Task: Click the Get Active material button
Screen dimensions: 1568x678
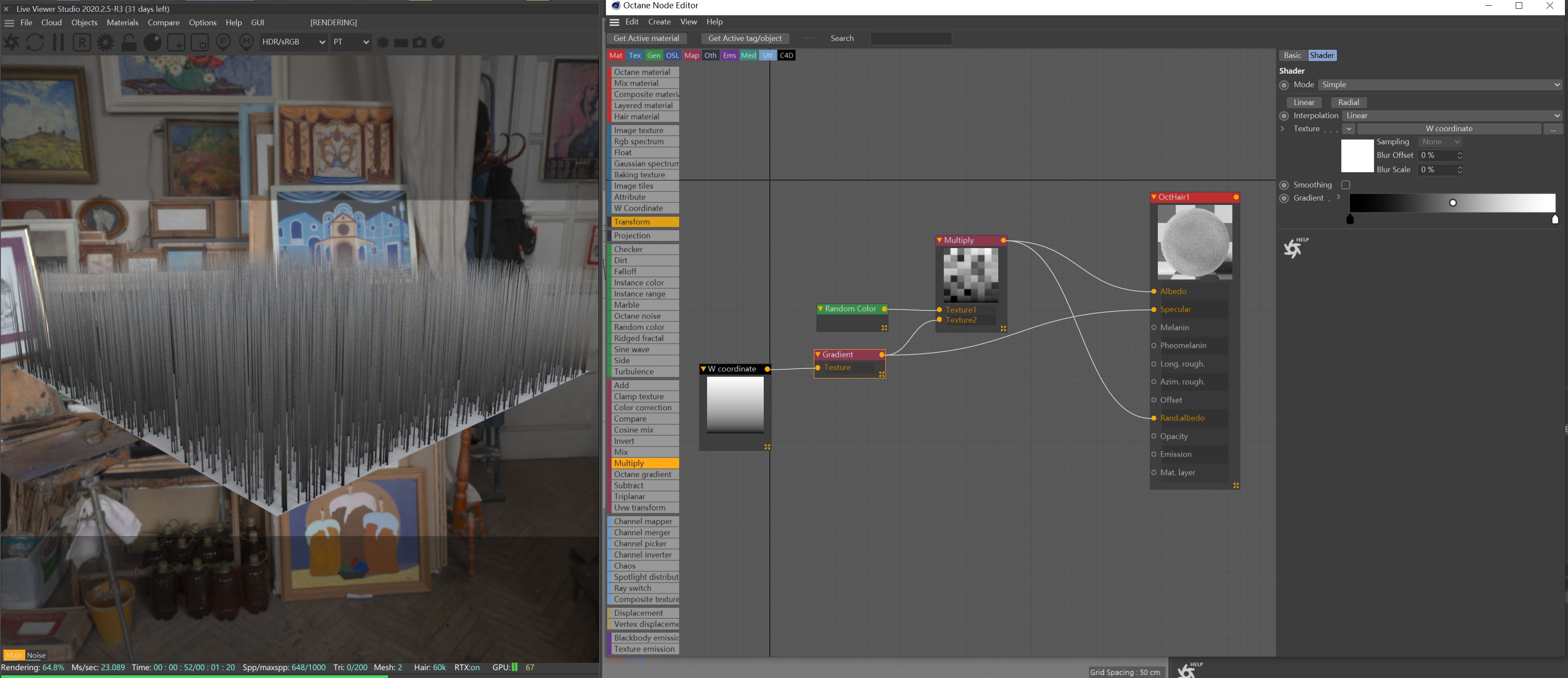Action: [x=646, y=38]
